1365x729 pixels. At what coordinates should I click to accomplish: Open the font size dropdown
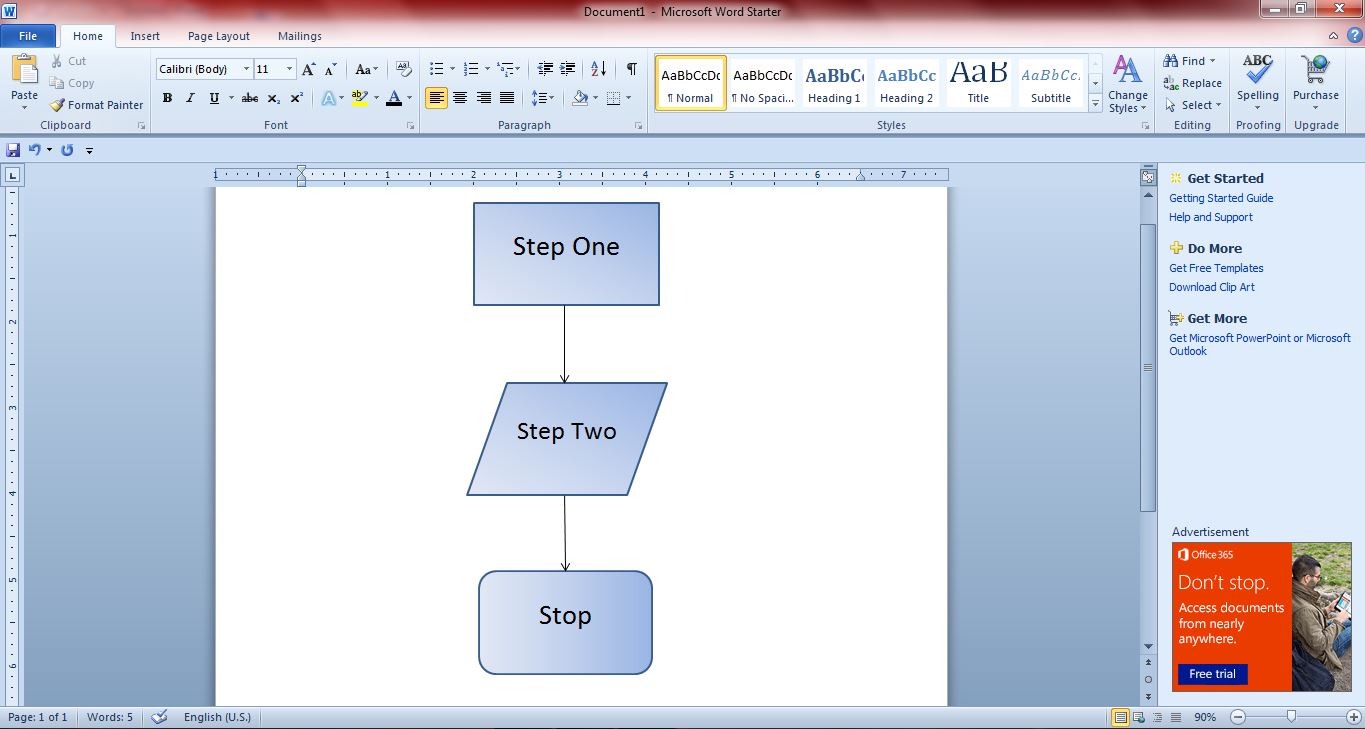pyautogui.click(x=289, y=68)
